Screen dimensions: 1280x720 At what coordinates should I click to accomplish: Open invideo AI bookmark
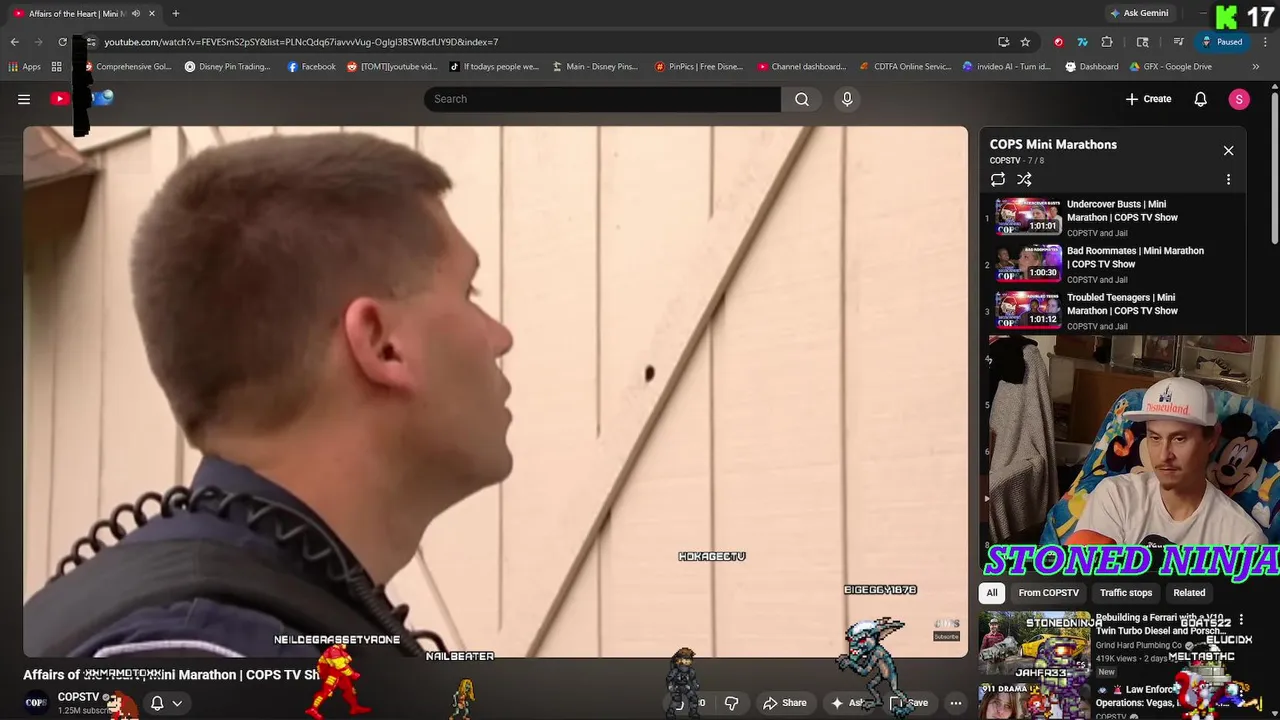(1007, 67)
